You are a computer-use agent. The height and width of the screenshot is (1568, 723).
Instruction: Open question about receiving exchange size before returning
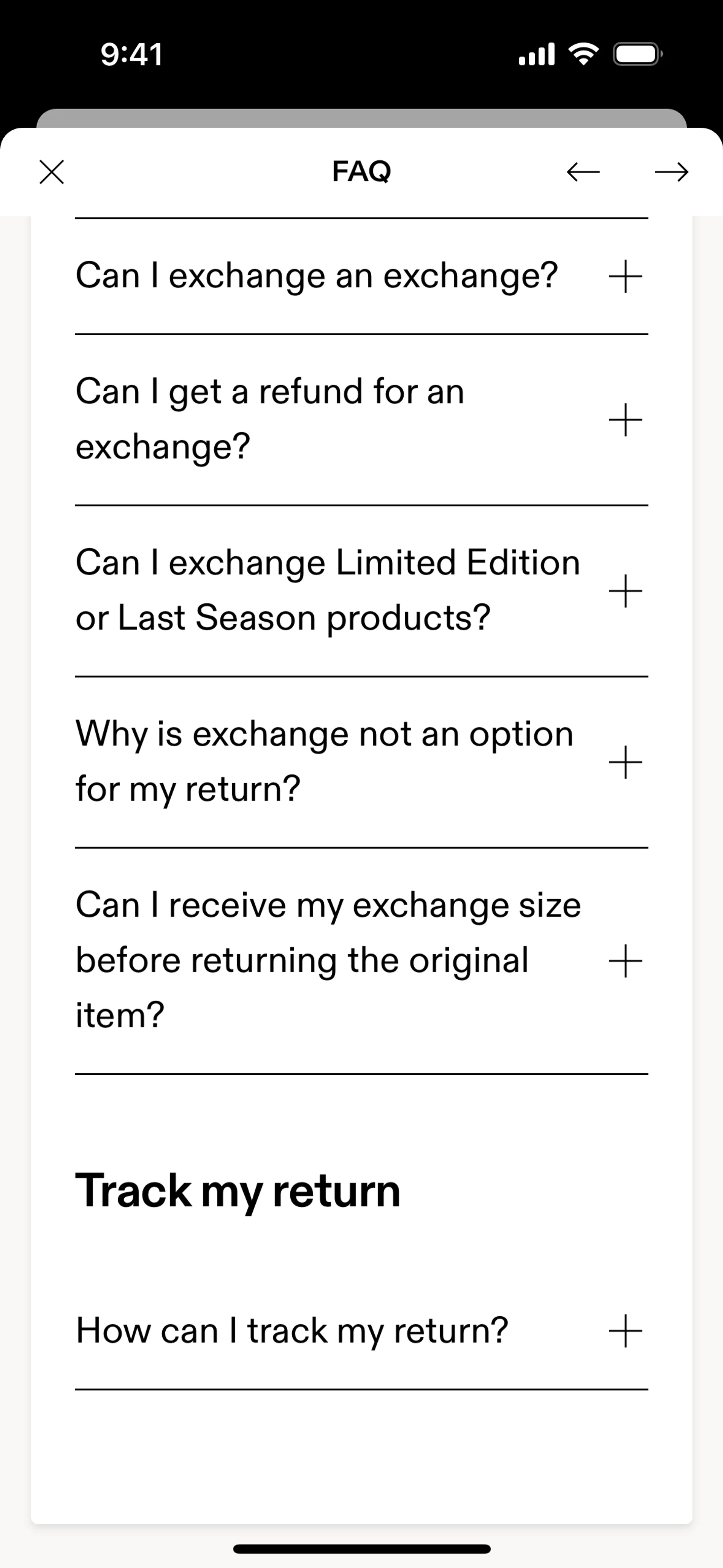[x=328, y=960]
